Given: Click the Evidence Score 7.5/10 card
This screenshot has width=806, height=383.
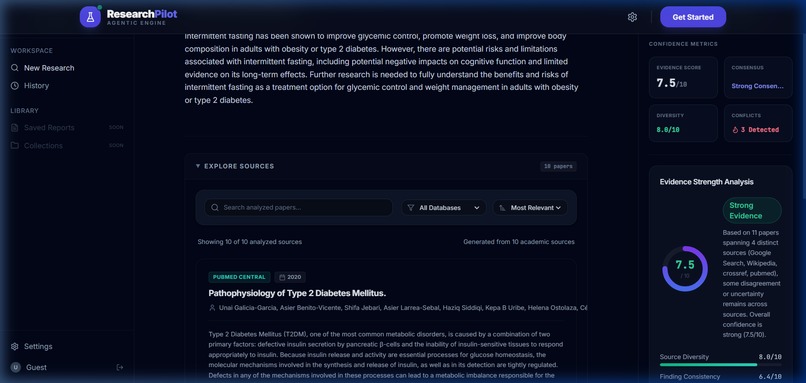Looking at the screenshot, I should coord(683,77).
